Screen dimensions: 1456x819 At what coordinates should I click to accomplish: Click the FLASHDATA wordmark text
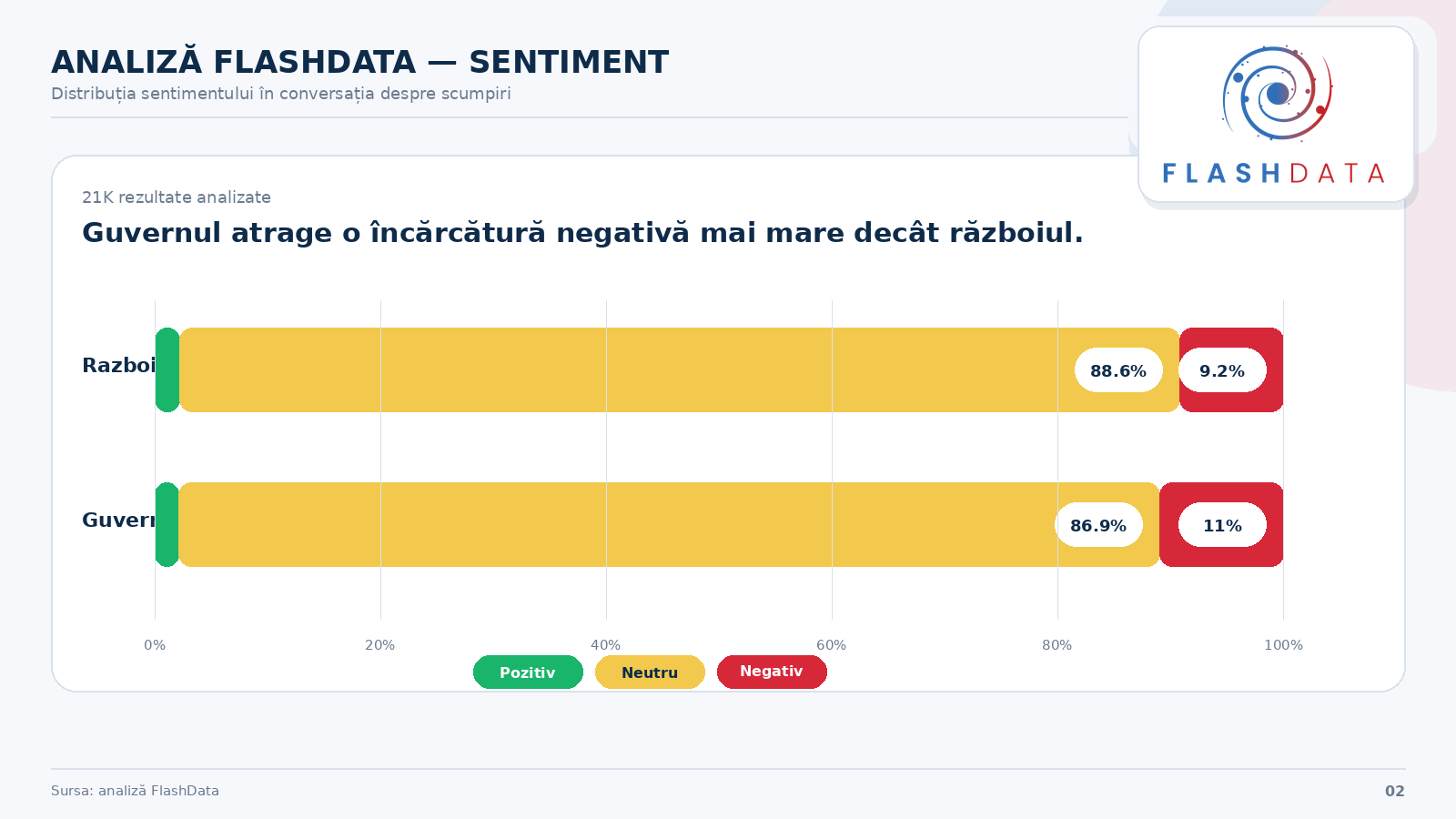coord(1274,174)
